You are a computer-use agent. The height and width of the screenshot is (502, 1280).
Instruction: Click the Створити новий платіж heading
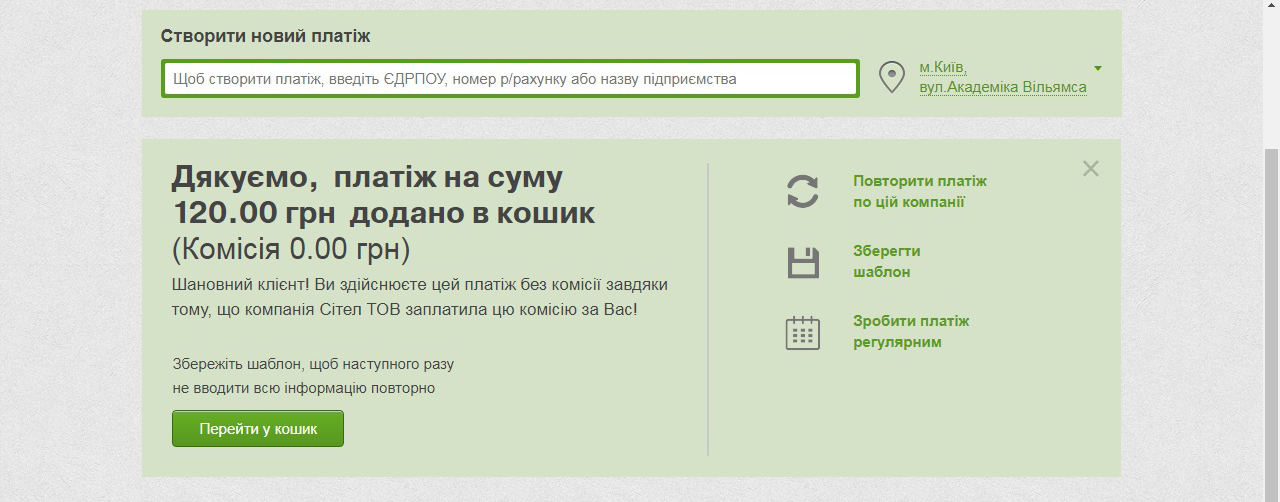[x=266, y=36]
